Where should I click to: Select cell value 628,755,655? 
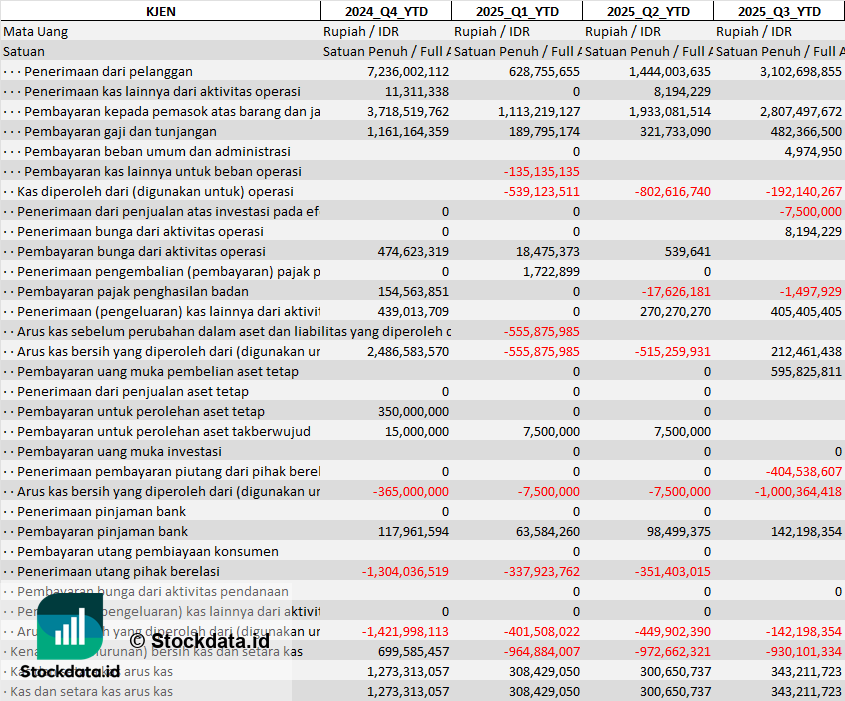[544, 72]
